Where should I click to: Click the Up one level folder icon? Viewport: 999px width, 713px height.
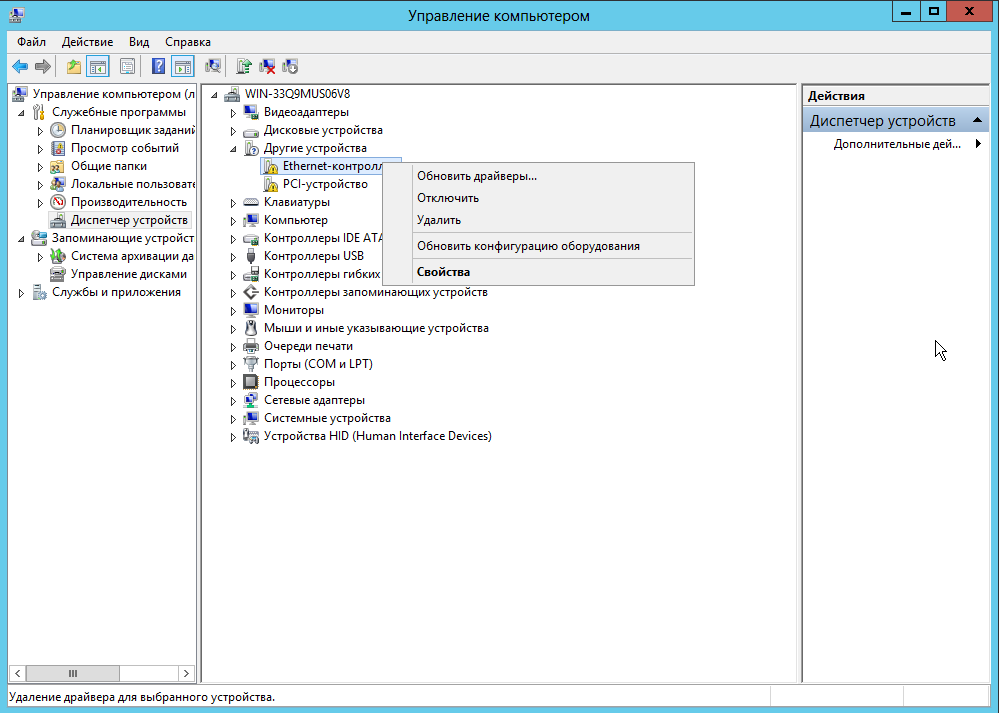click(73, 67)
